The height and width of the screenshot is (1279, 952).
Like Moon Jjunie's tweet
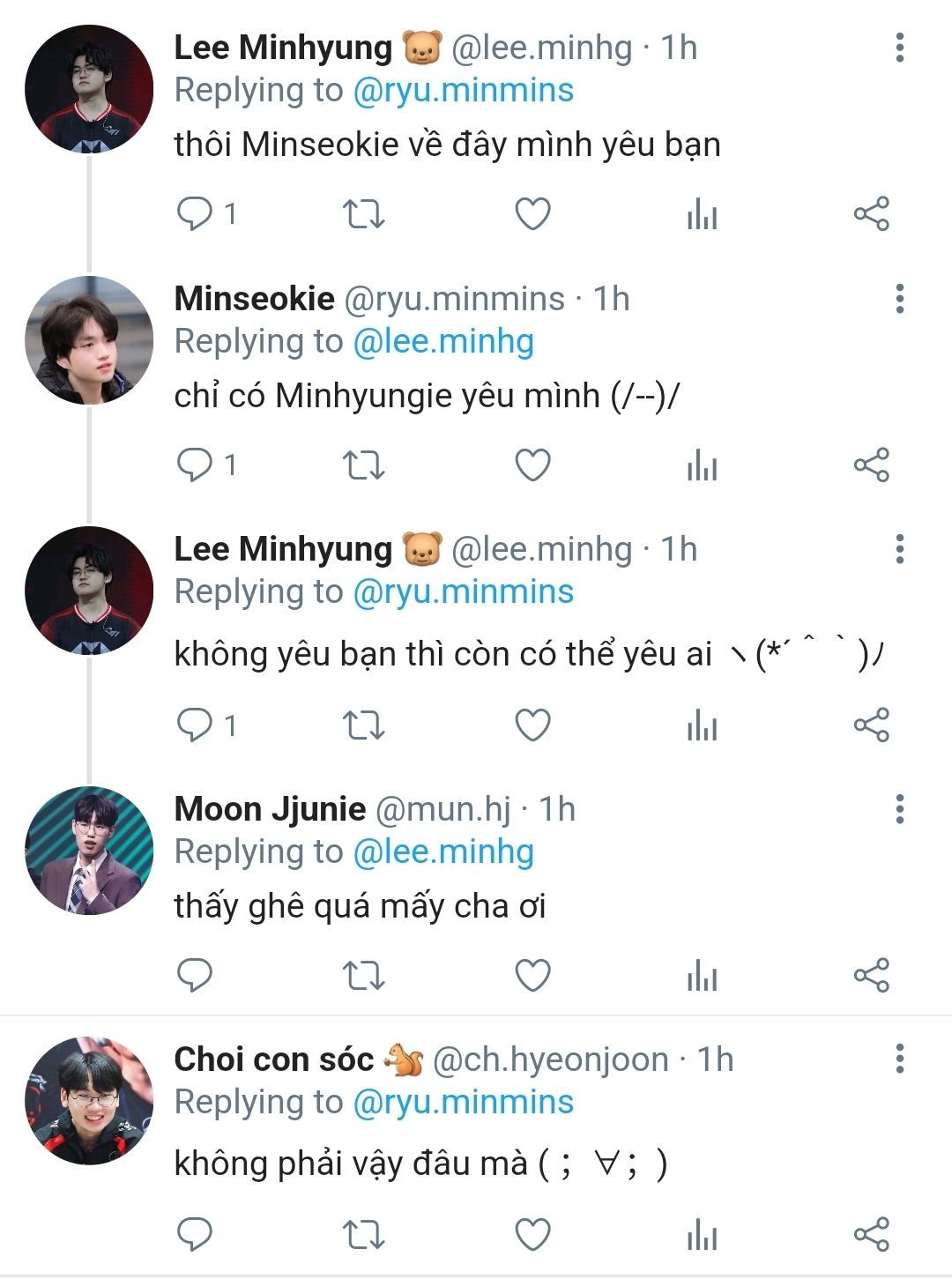pyautogui.click(x=532, y=975)
